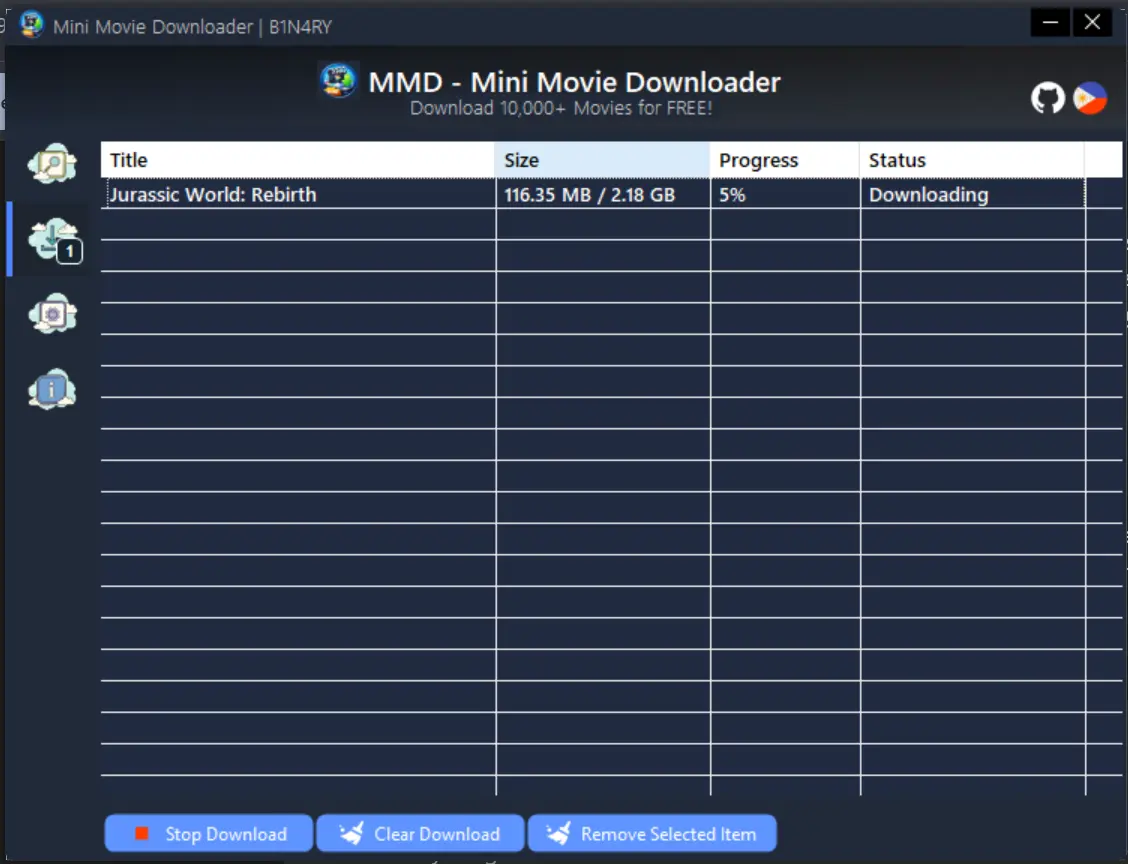Click the Clear Download button
Screen dimensions: 1128x864
420,833
